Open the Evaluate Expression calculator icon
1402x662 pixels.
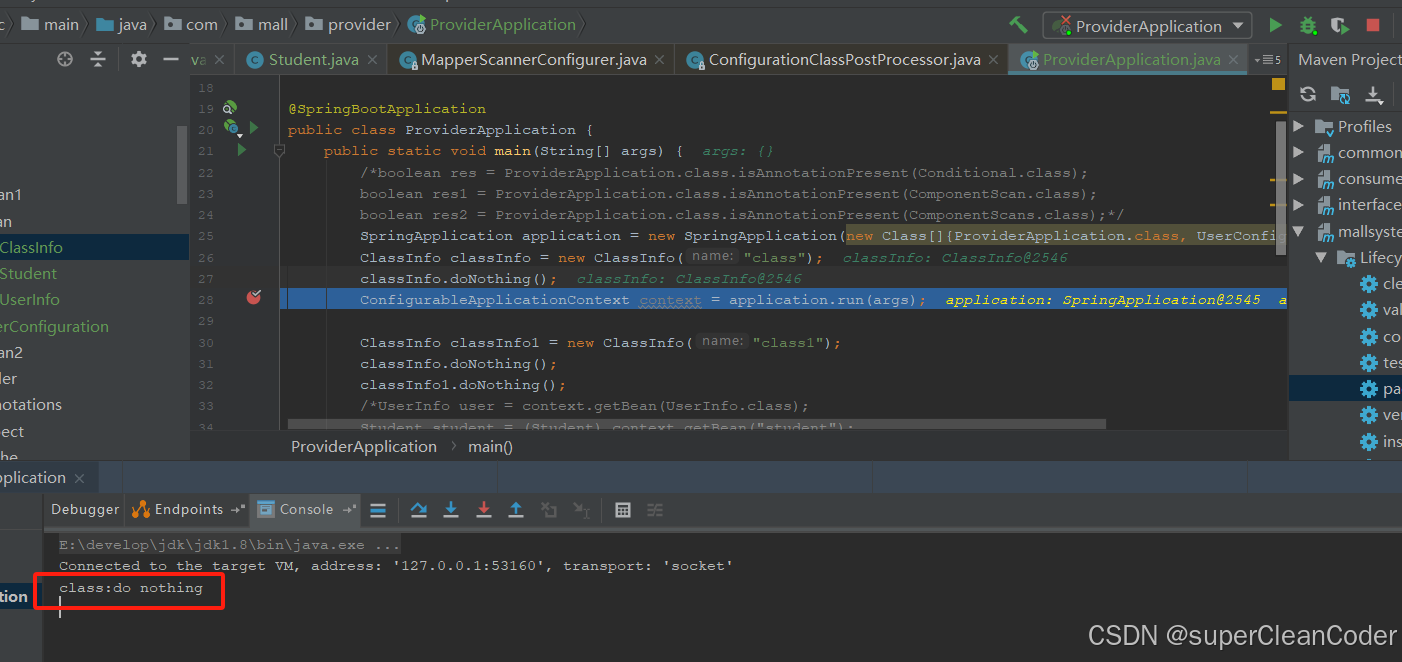point(623,510)
